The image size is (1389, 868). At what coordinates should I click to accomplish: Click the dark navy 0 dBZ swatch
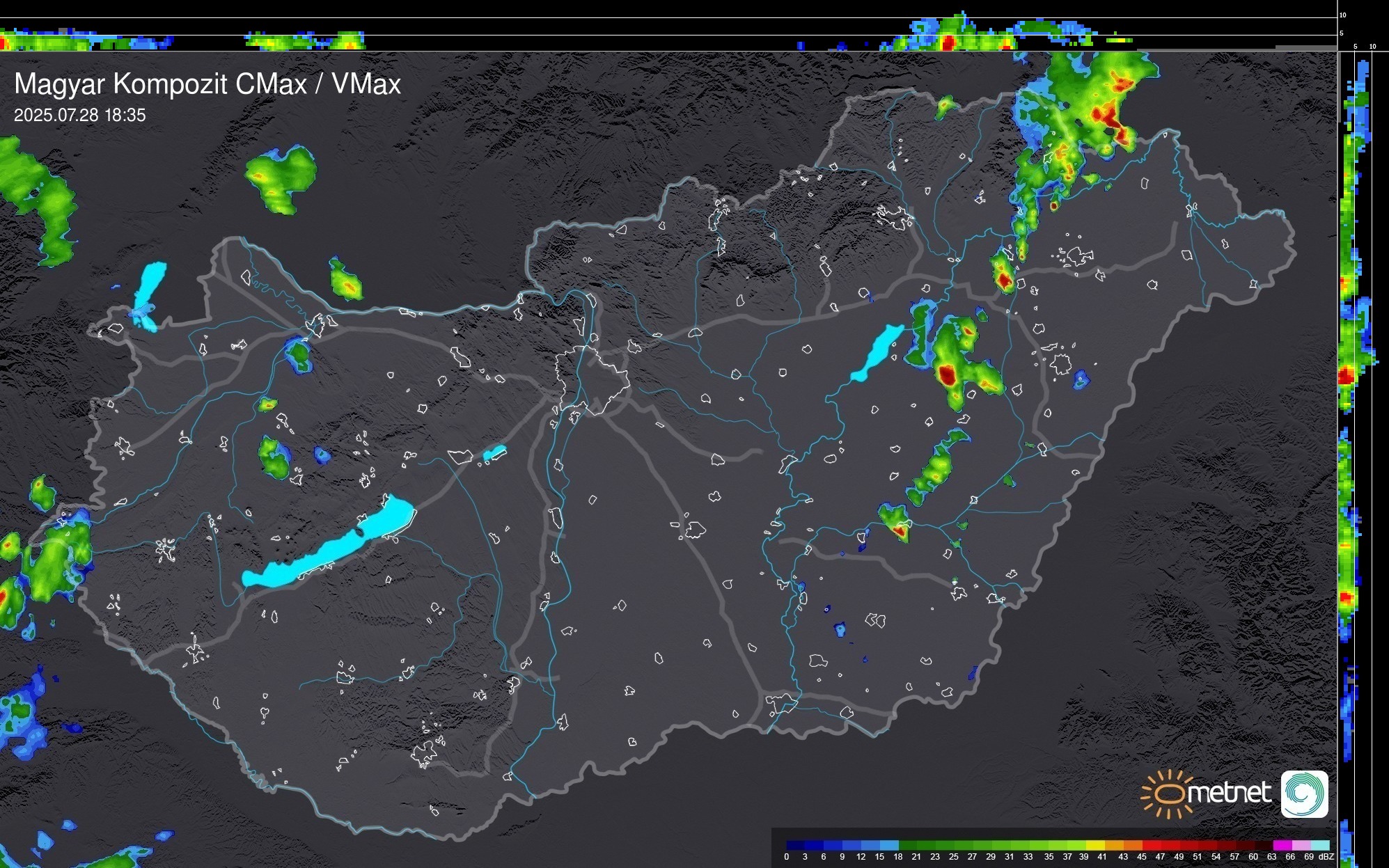tap(796, 845)
